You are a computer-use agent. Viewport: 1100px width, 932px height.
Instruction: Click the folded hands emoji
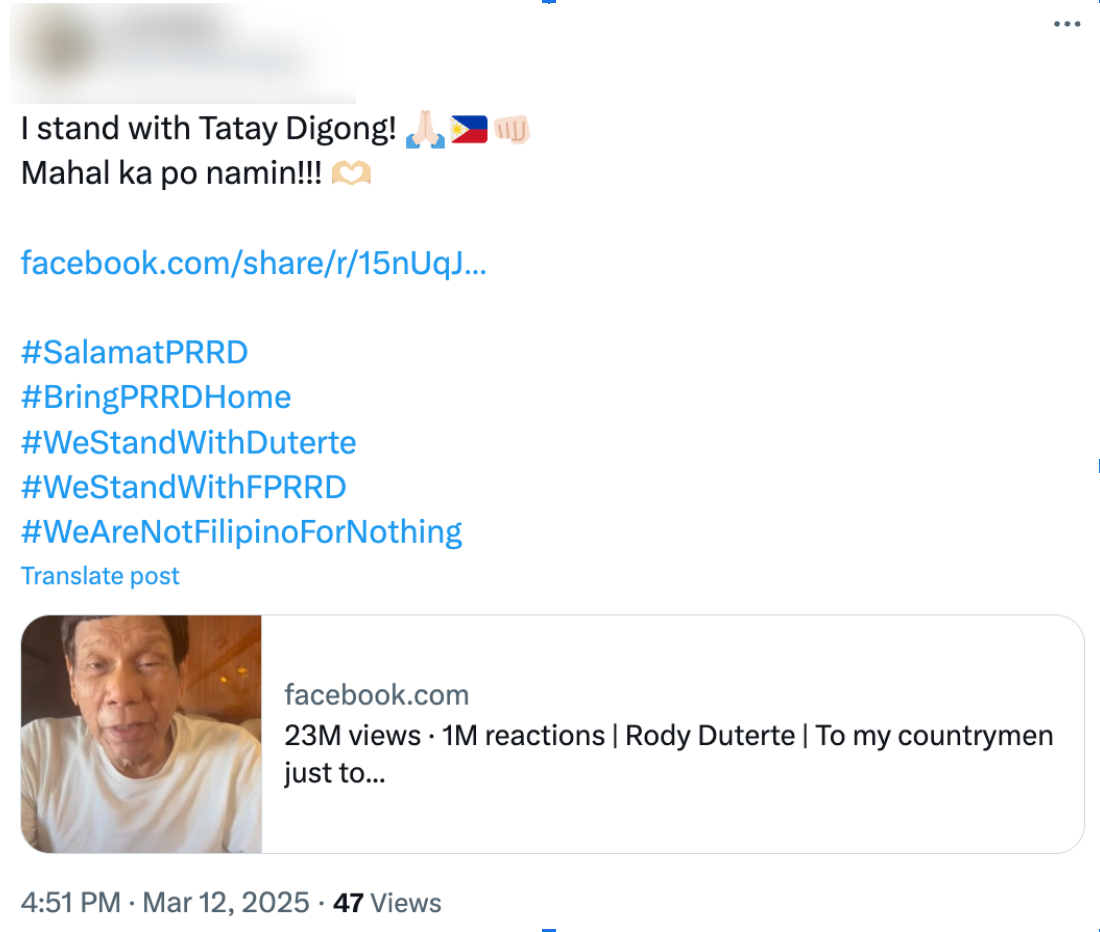424,129
